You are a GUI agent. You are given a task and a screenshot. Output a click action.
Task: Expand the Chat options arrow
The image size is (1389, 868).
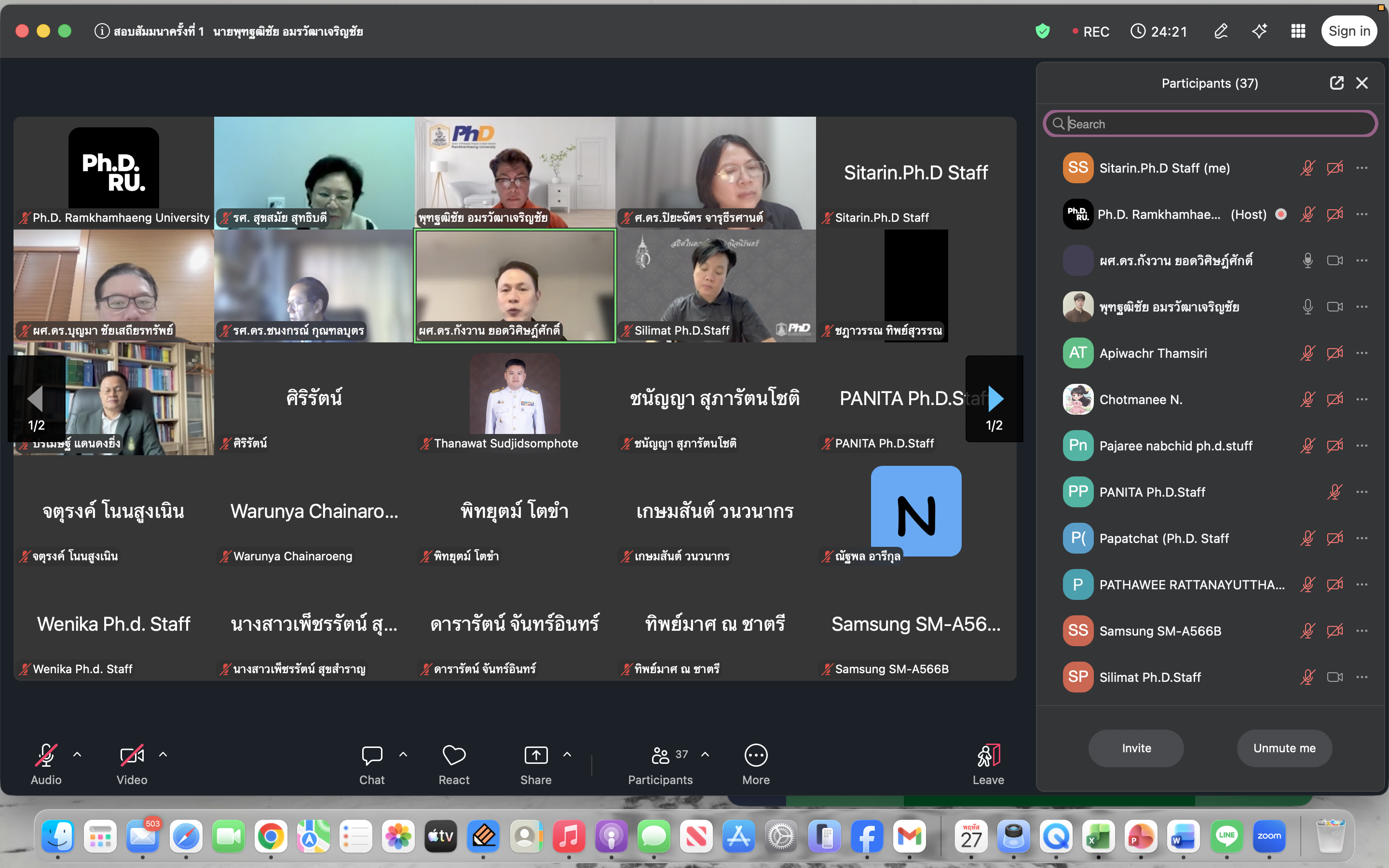pos(404,754)
